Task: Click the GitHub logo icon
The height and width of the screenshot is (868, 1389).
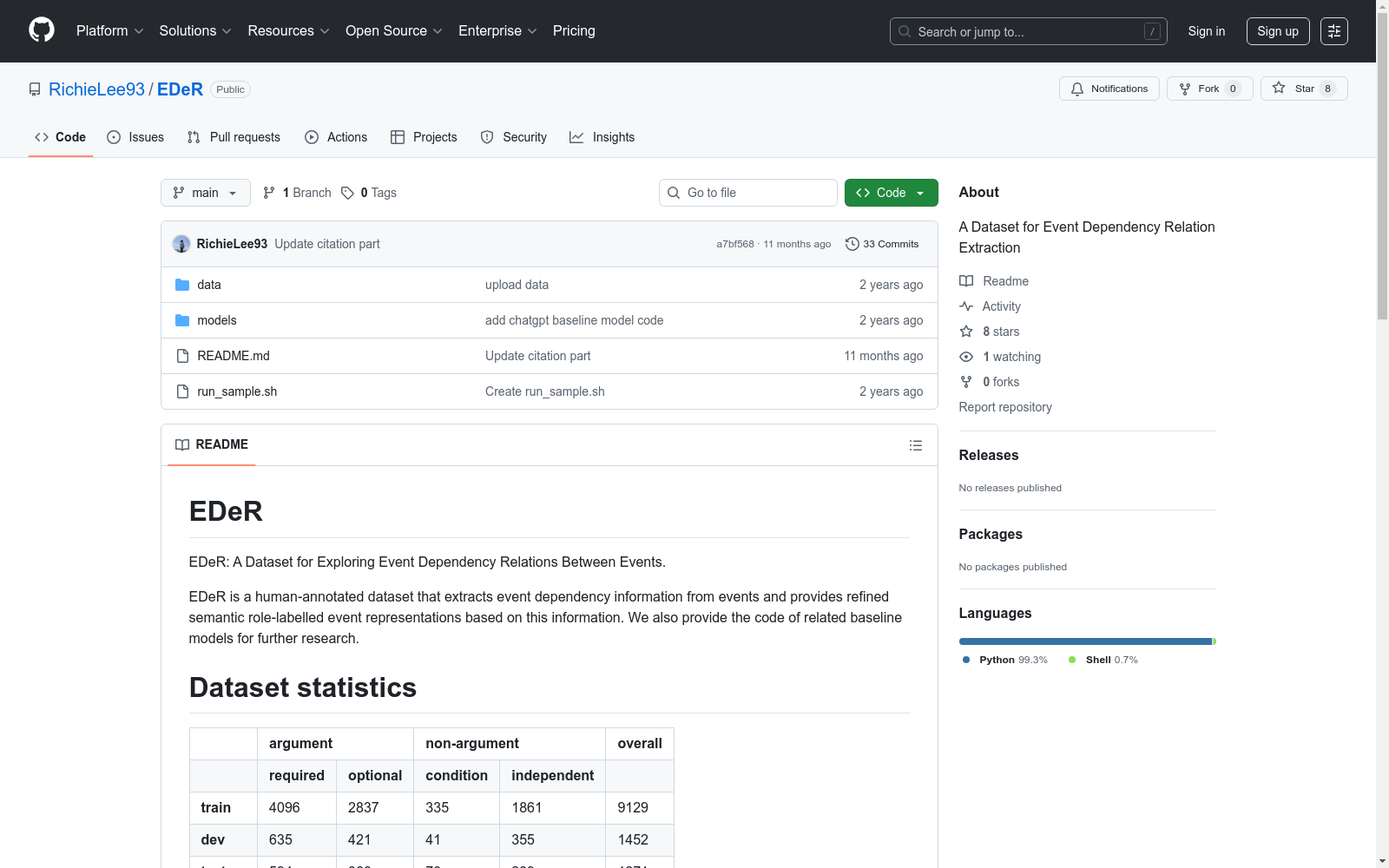Action: click(42, 30)
